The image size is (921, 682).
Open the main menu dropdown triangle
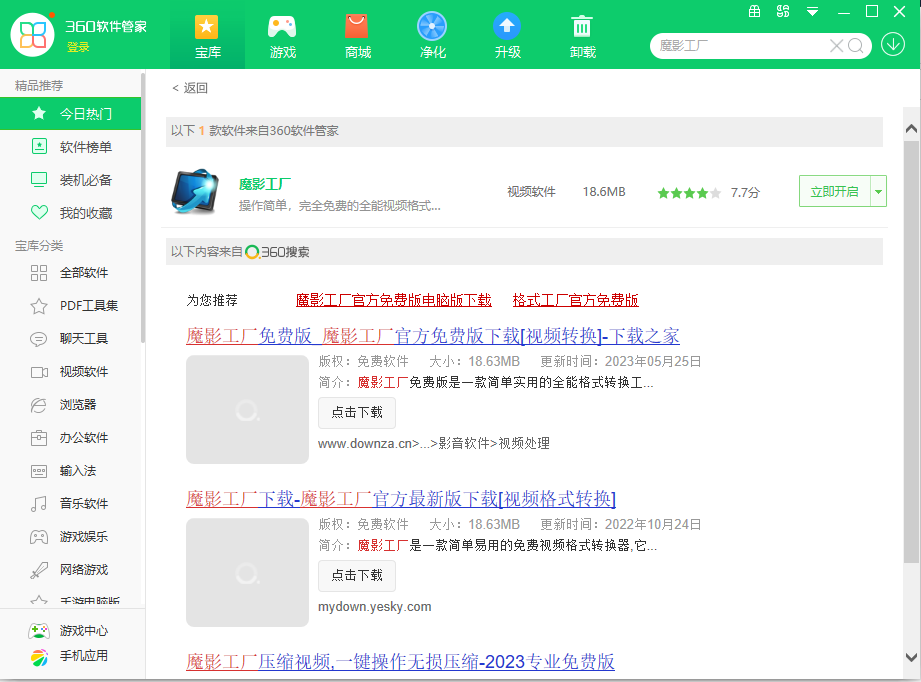[x=812, y=12]
